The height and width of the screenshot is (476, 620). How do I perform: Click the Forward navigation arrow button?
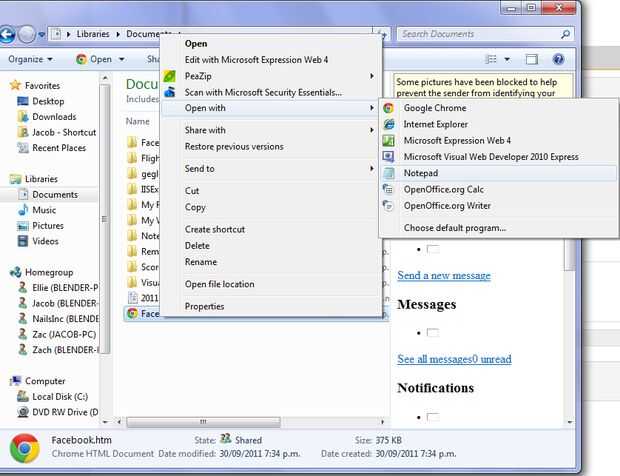[27, 34]
